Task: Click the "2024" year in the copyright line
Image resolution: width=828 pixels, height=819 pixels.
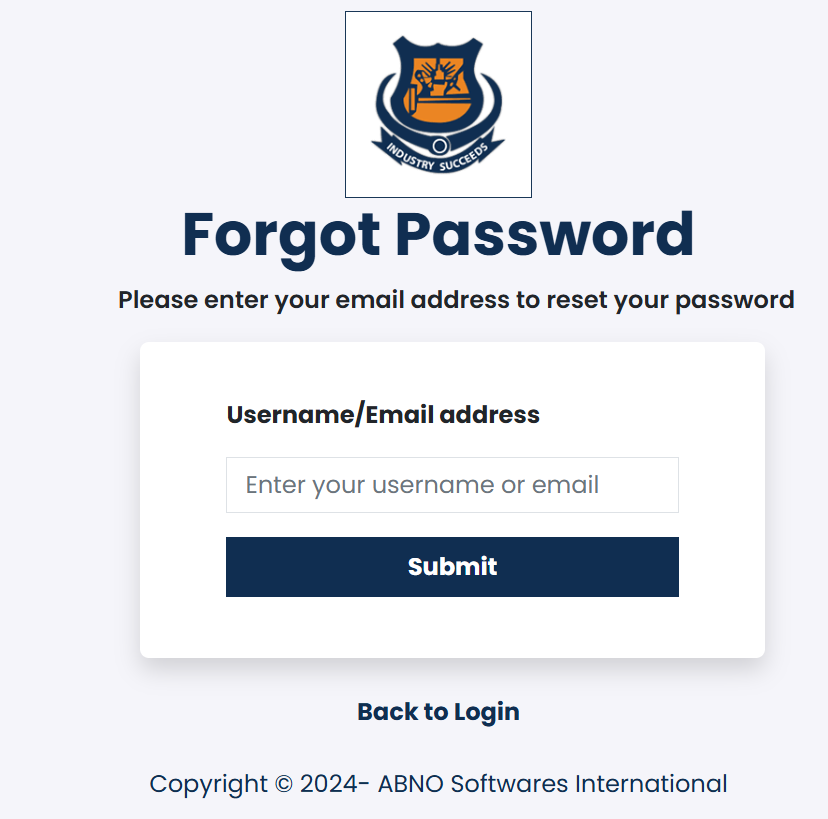Action: pyautogui.click(x=329, y=784)
